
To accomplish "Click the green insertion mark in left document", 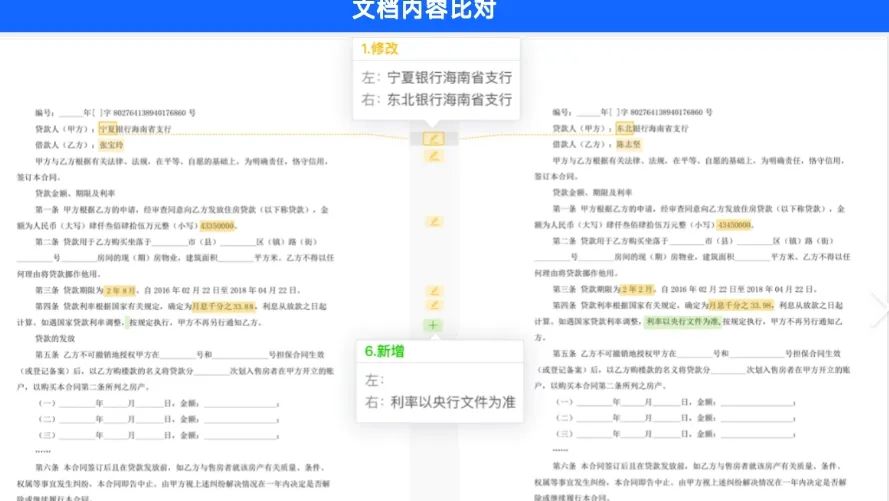I will [x=127, y=322].
